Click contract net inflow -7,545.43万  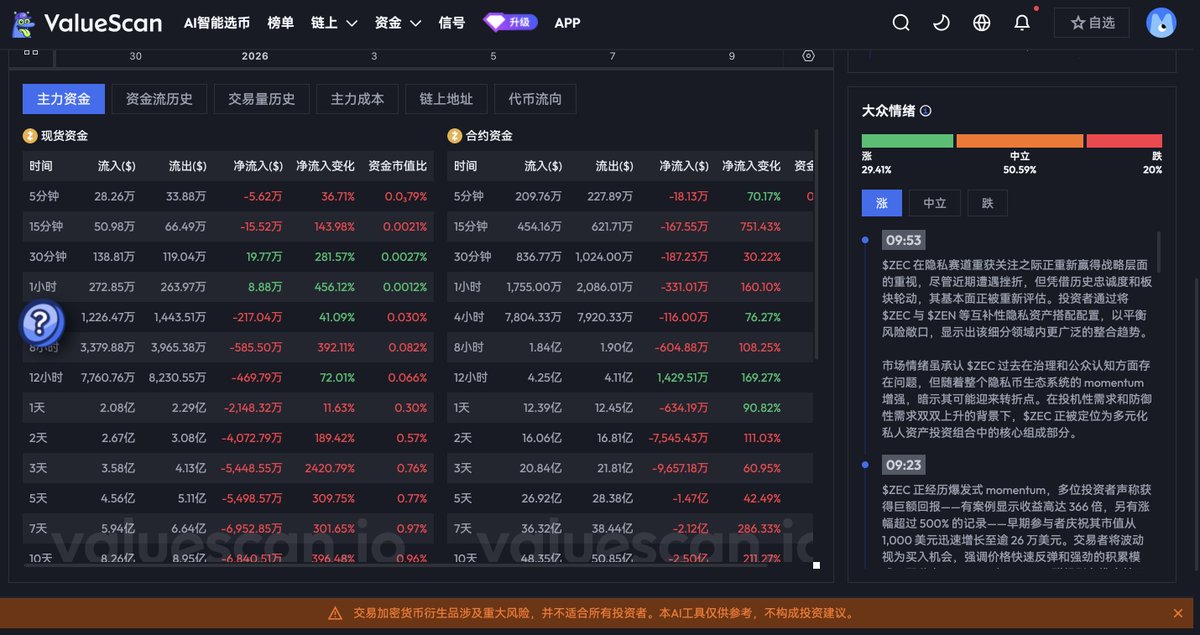(679, 438)
